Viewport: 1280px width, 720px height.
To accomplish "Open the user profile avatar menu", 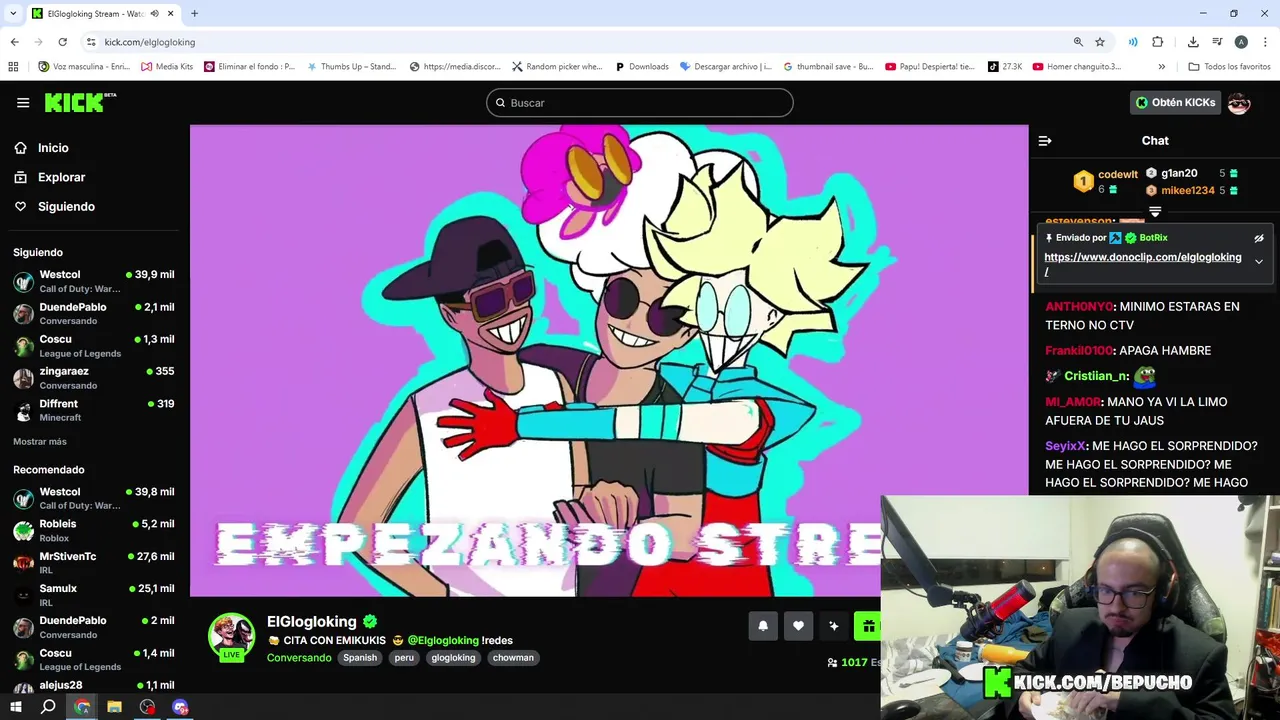I will (1239, 102).
